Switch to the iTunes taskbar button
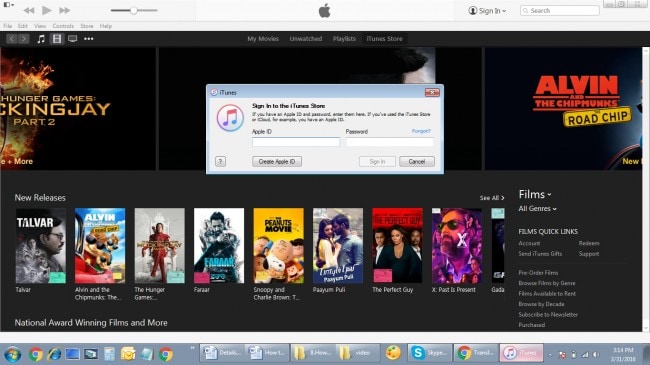 coord(521,353)
